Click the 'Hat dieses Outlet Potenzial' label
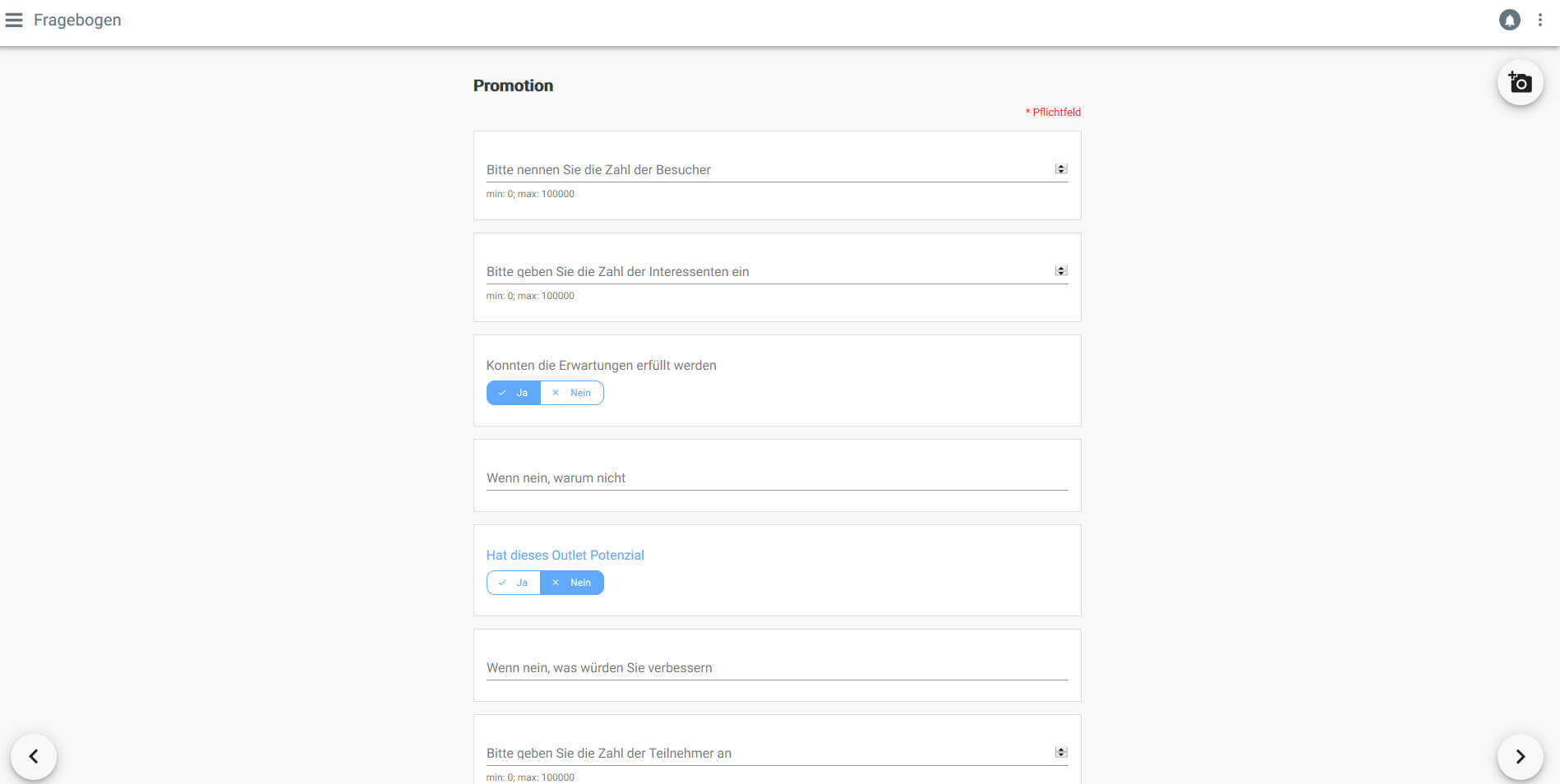Screen dimensions: 1560x784 tap(565, 556)
